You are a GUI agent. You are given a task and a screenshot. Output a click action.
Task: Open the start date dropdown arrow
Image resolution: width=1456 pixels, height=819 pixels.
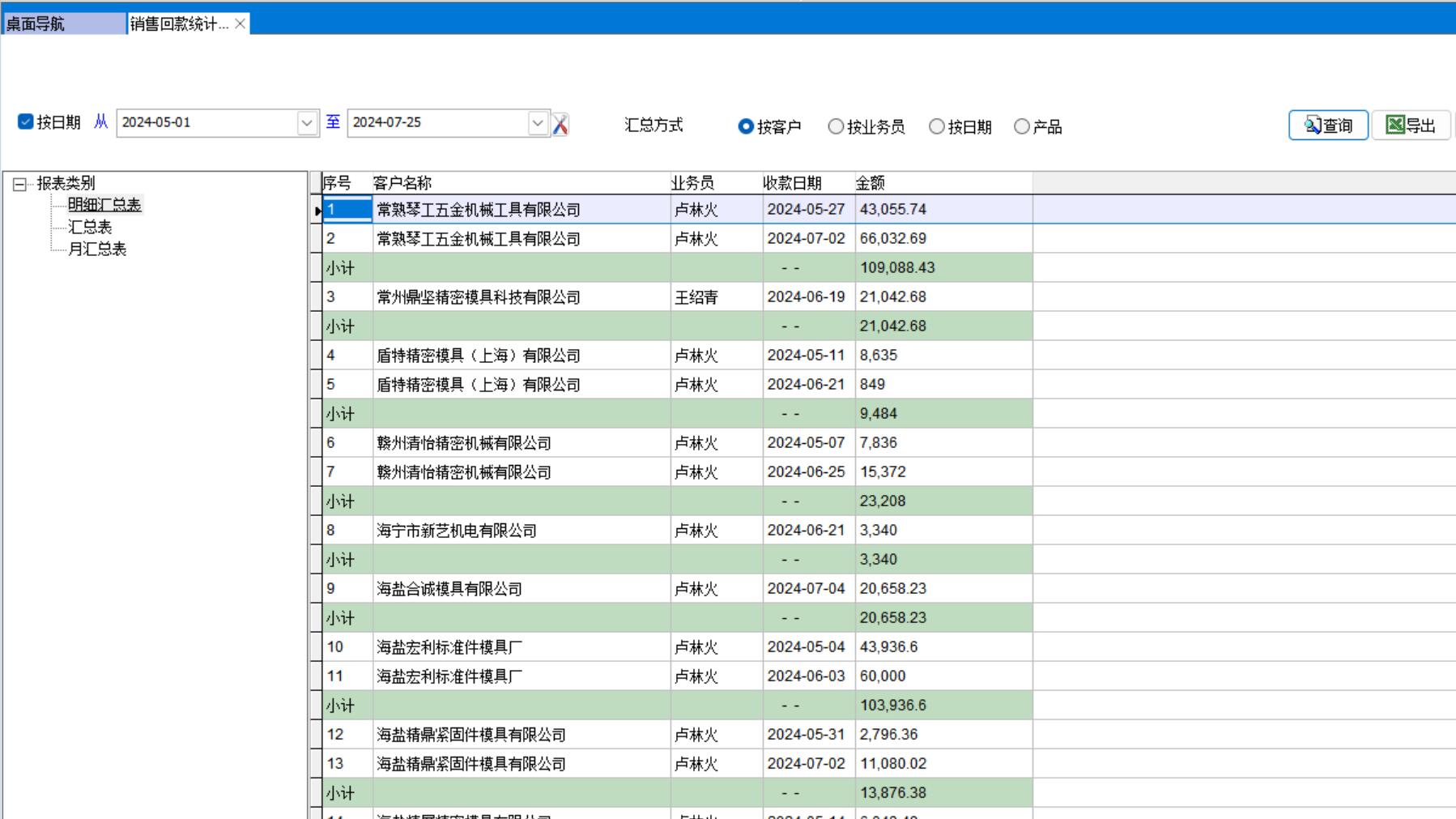307,123
